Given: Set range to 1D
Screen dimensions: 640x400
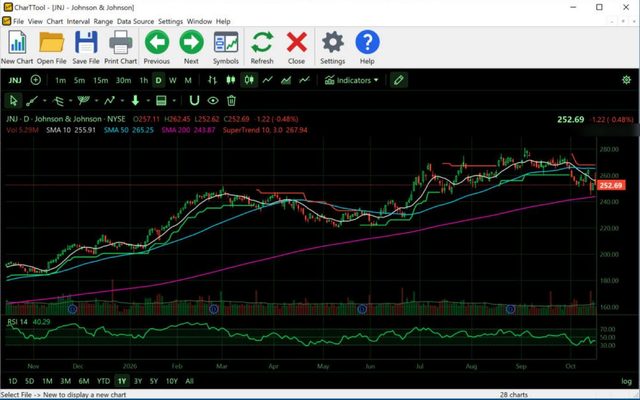Looking at the screenshot, I should tap(13, 381).
